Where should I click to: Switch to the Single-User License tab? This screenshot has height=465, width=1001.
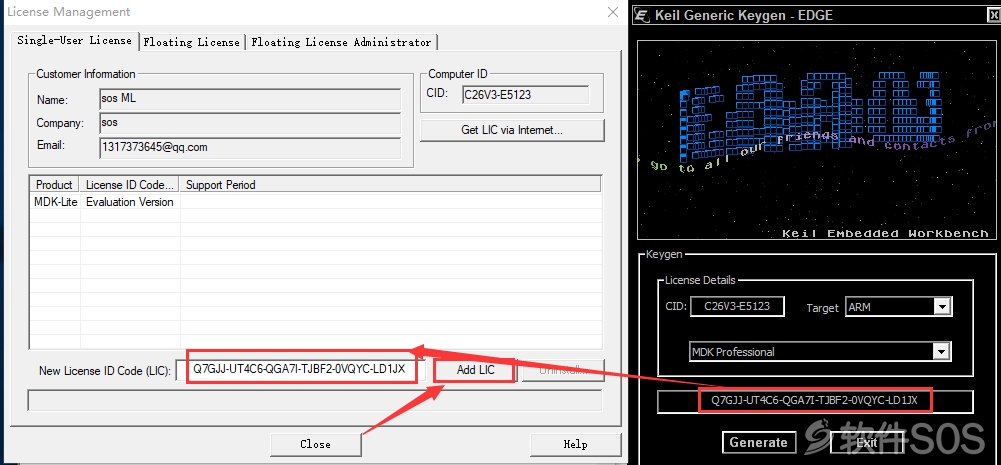pos(74,40)
